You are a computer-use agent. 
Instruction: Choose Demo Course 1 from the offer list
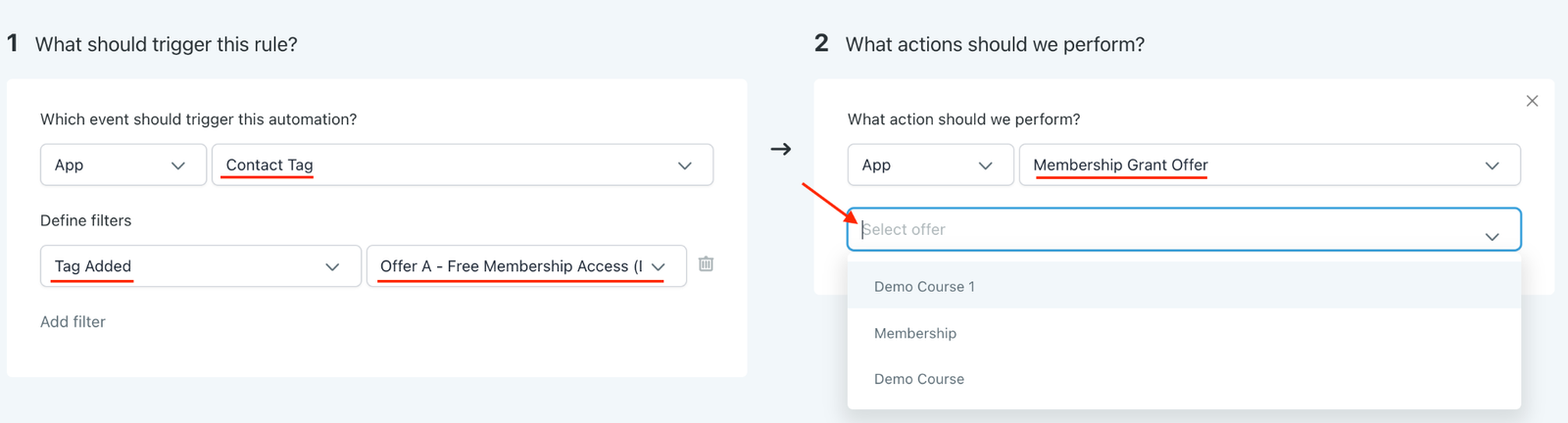tap(924, 287)
